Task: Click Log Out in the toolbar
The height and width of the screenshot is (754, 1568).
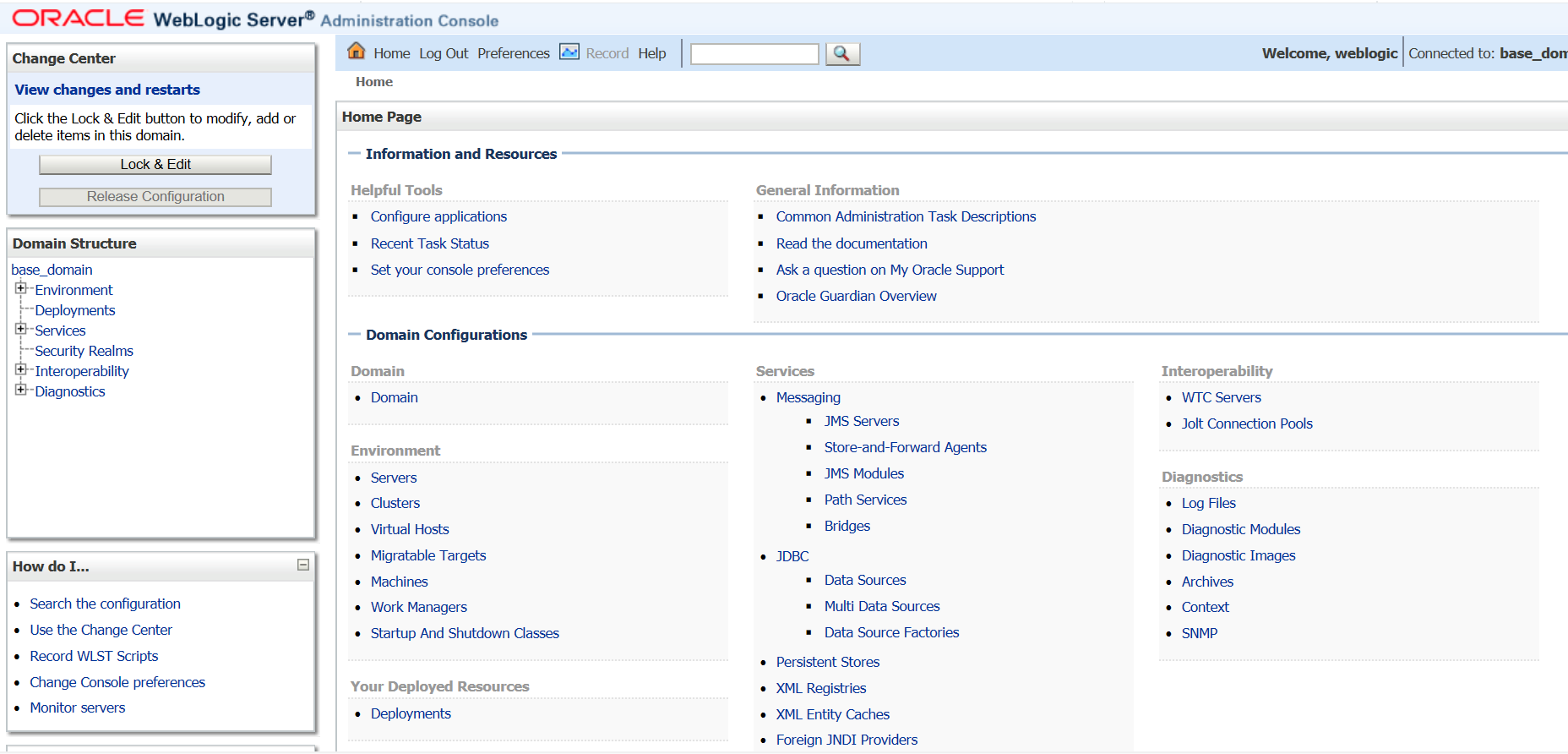Action: pyautogui.click(x=443, y=53)
